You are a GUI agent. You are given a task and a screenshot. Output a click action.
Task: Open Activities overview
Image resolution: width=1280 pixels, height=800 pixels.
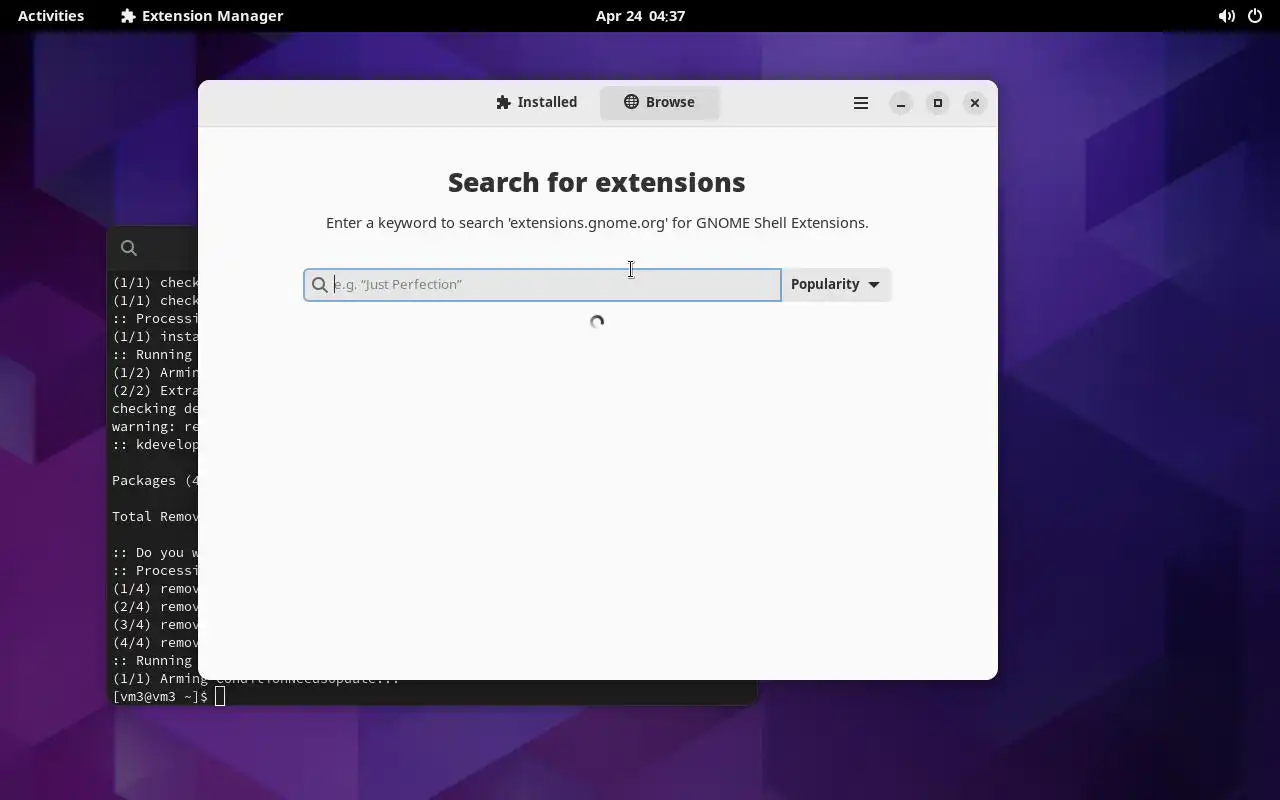pos(51,16)
